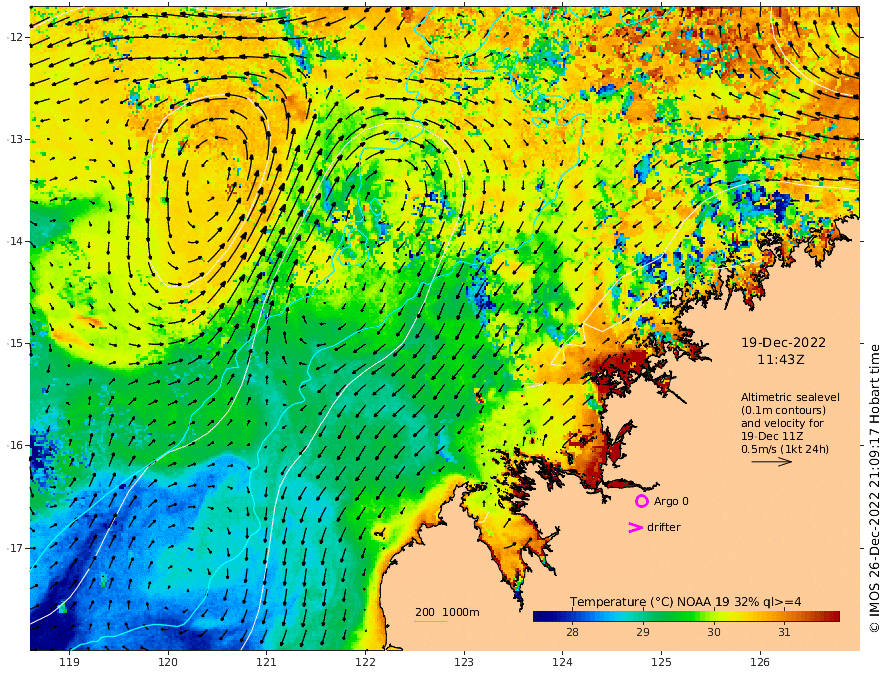Image resolution: width=880 pixels, height=680 pixels.
Task: Click the 31 tick on temperature scale
Action: [785, 632]
